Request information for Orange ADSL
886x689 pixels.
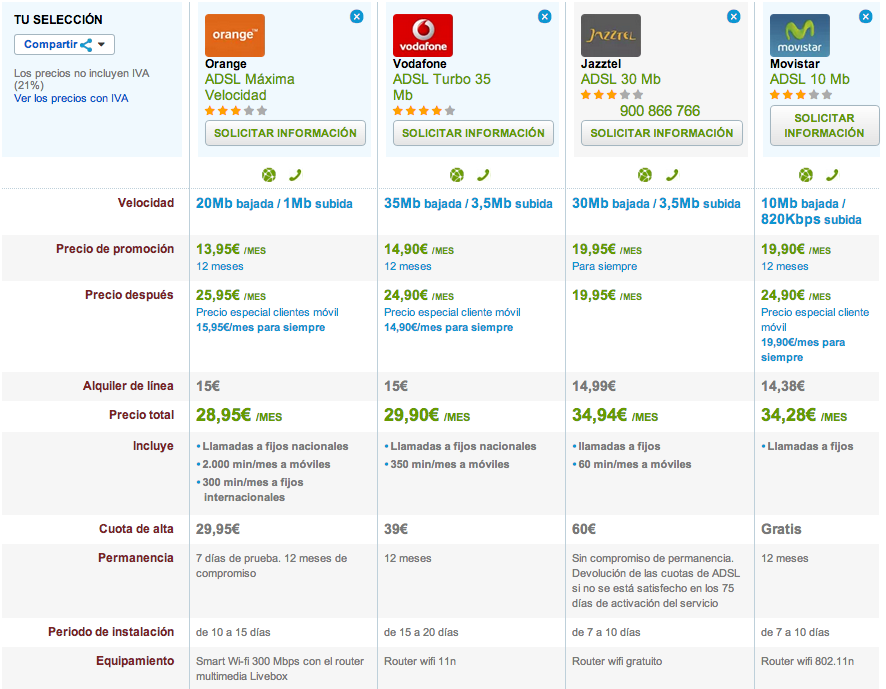click(285, 133)
